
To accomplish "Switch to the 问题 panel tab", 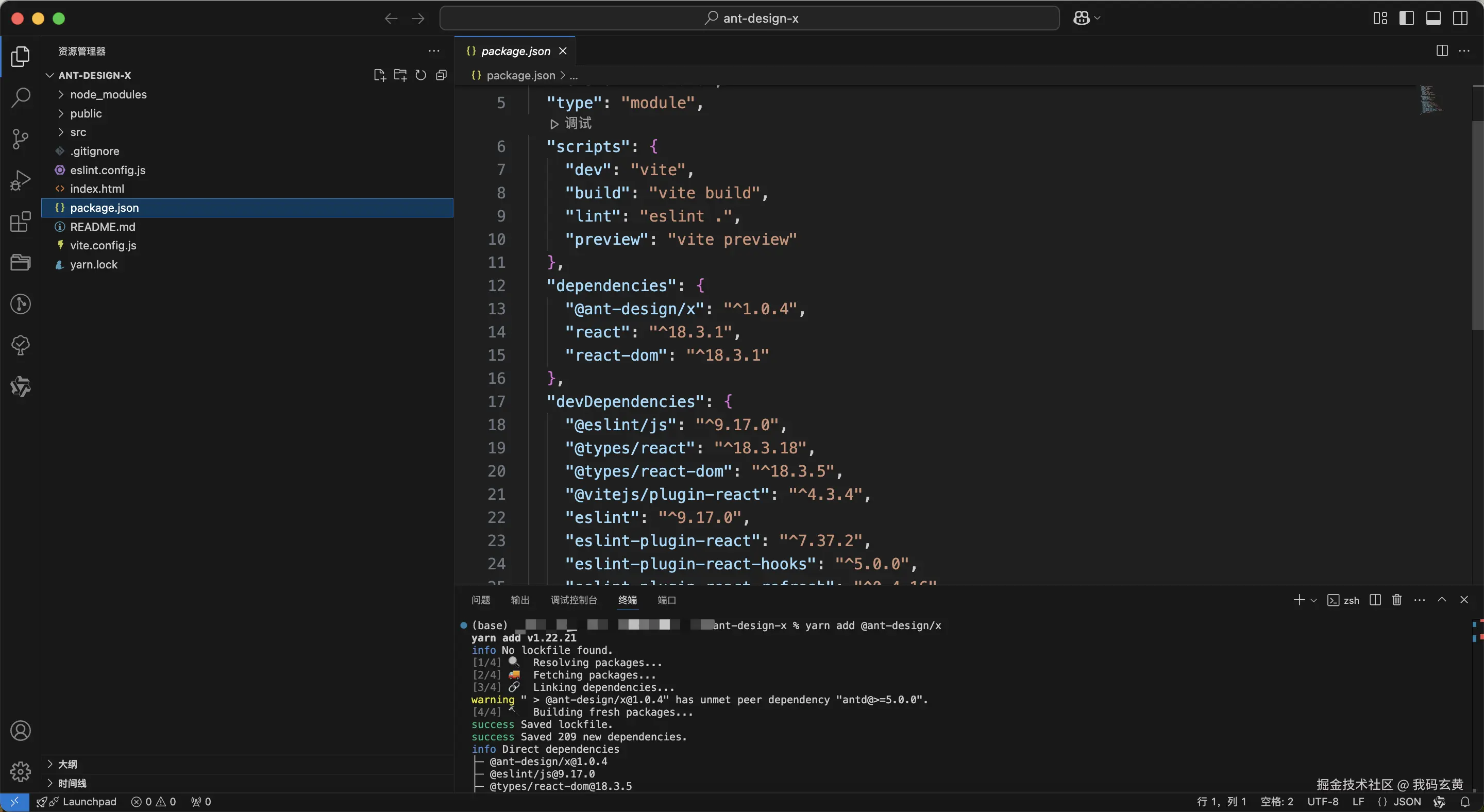I will (x=480, y=600).
